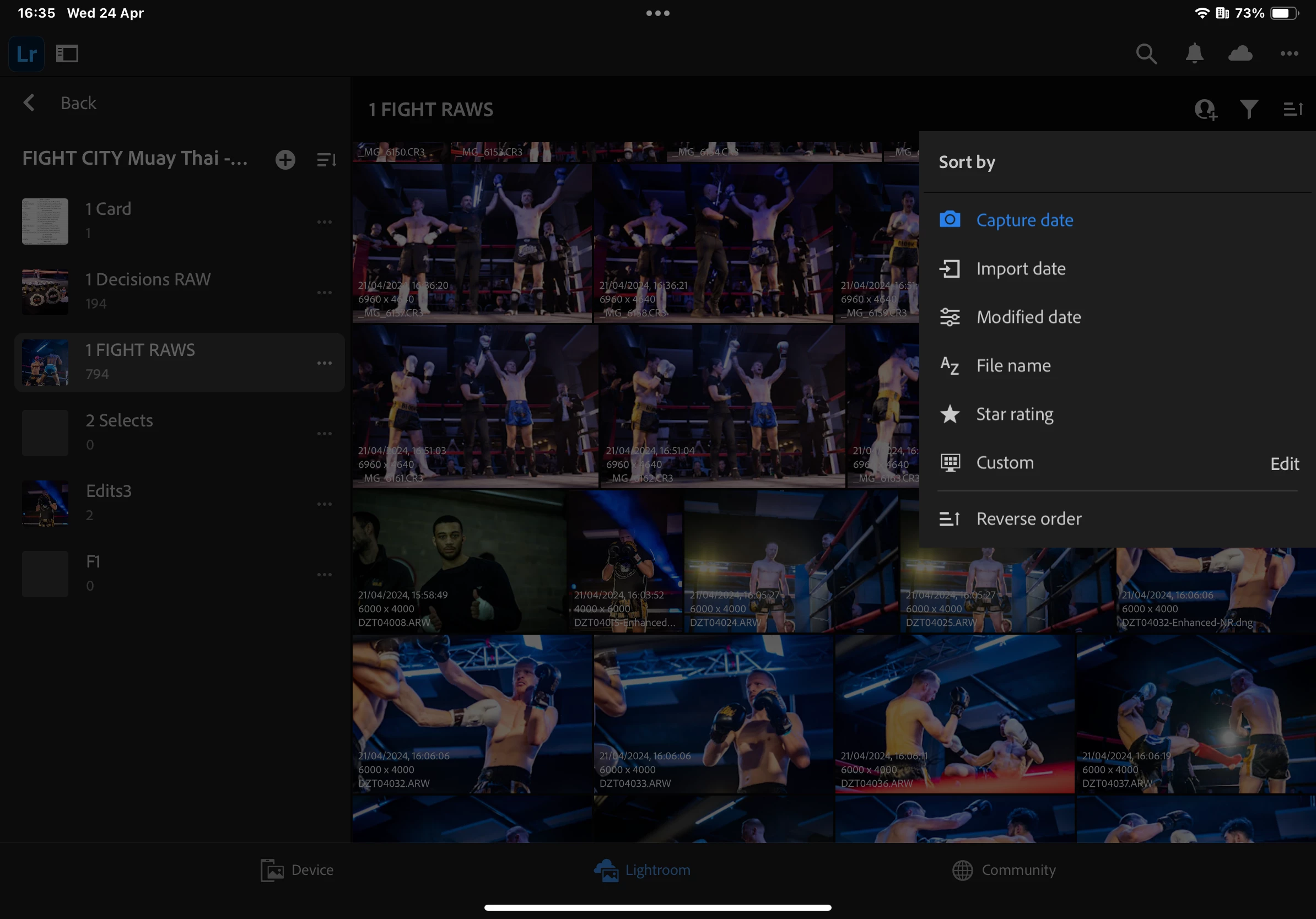Open notifications bell icon
This screenshot has height=919, width=1316.
point(1195,54)
